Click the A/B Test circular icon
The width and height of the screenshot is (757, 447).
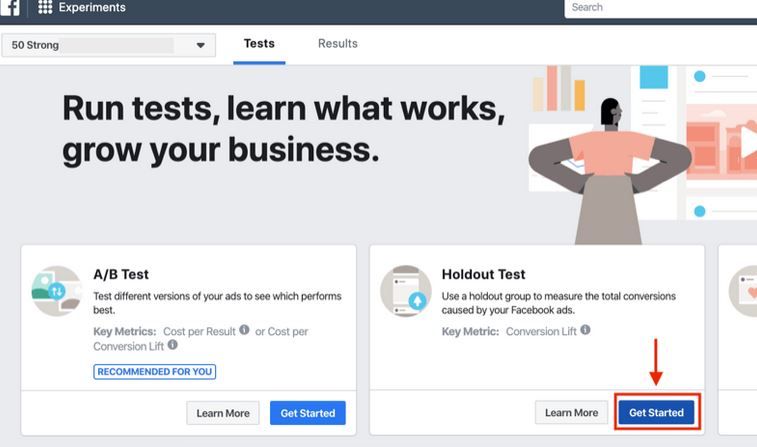tap(56, 291)
